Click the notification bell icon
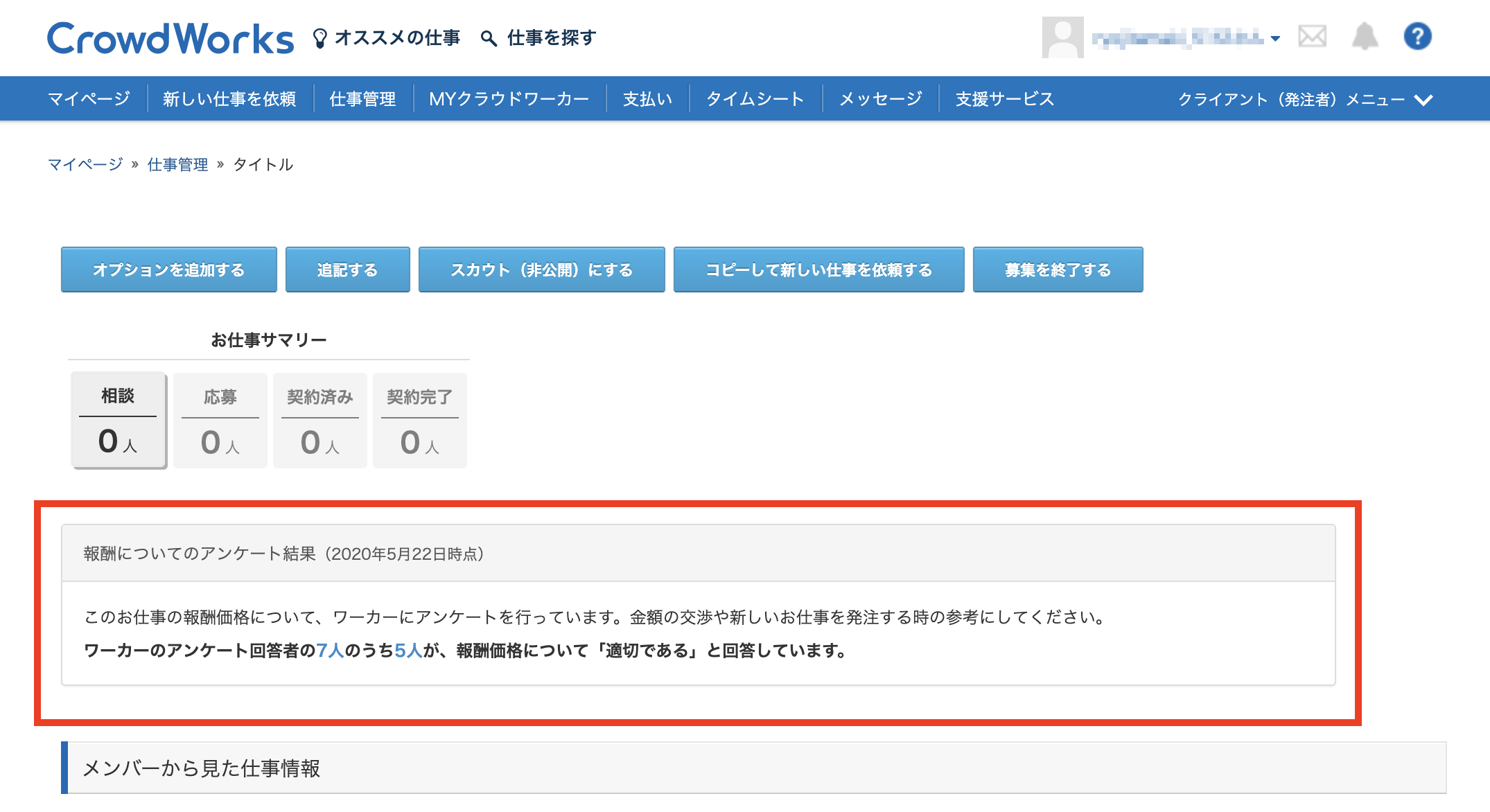 click(x=1365, y=36)
